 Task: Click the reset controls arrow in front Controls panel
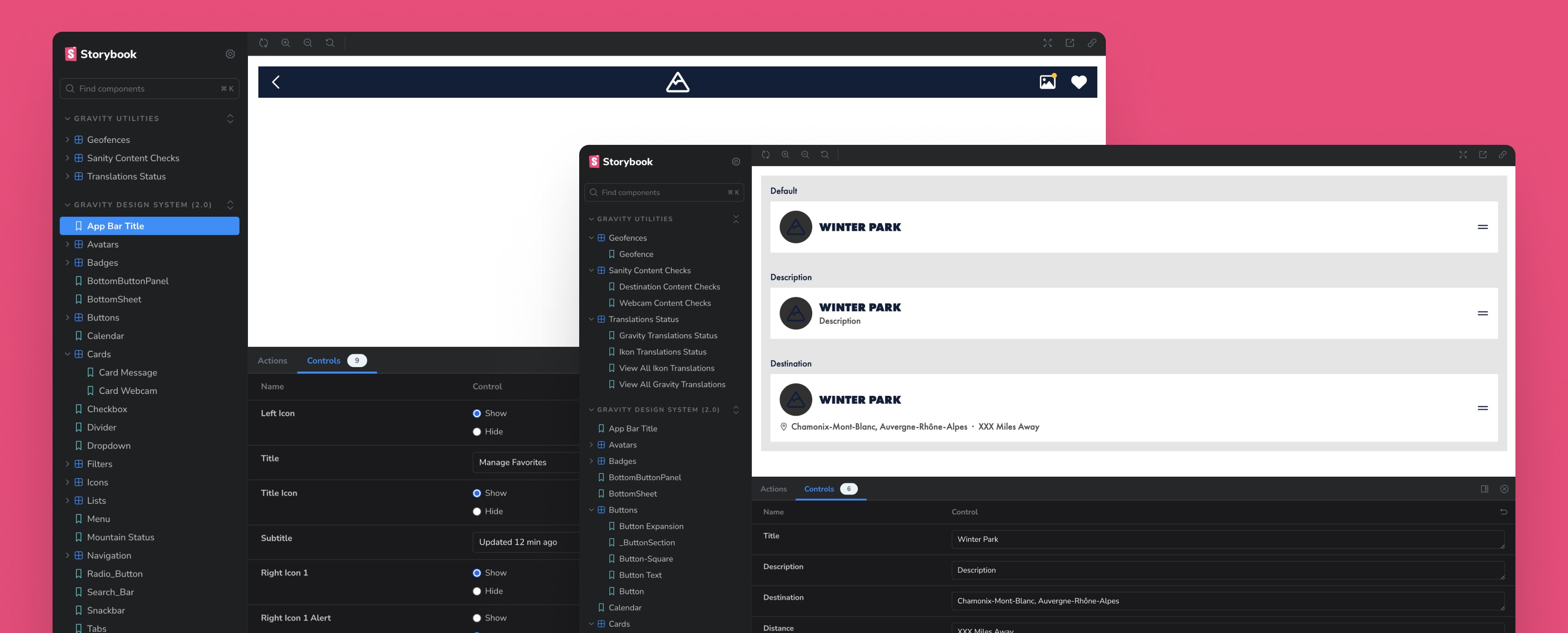point(1504,512)
